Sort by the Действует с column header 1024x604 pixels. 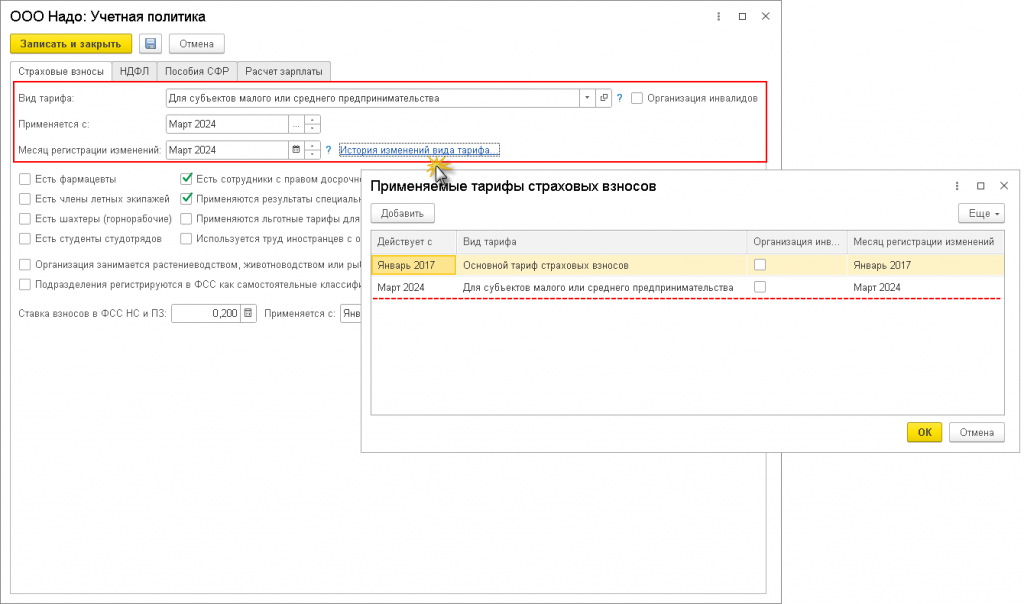[x=413, y=242]
